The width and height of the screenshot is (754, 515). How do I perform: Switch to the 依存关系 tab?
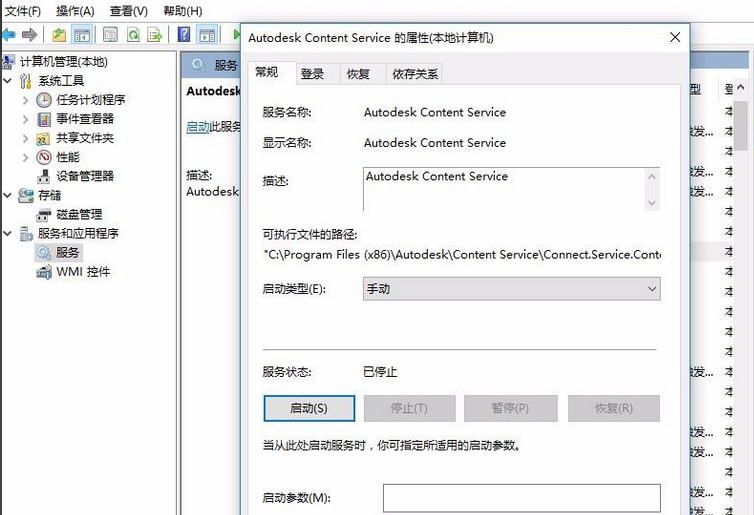[415, 74]
